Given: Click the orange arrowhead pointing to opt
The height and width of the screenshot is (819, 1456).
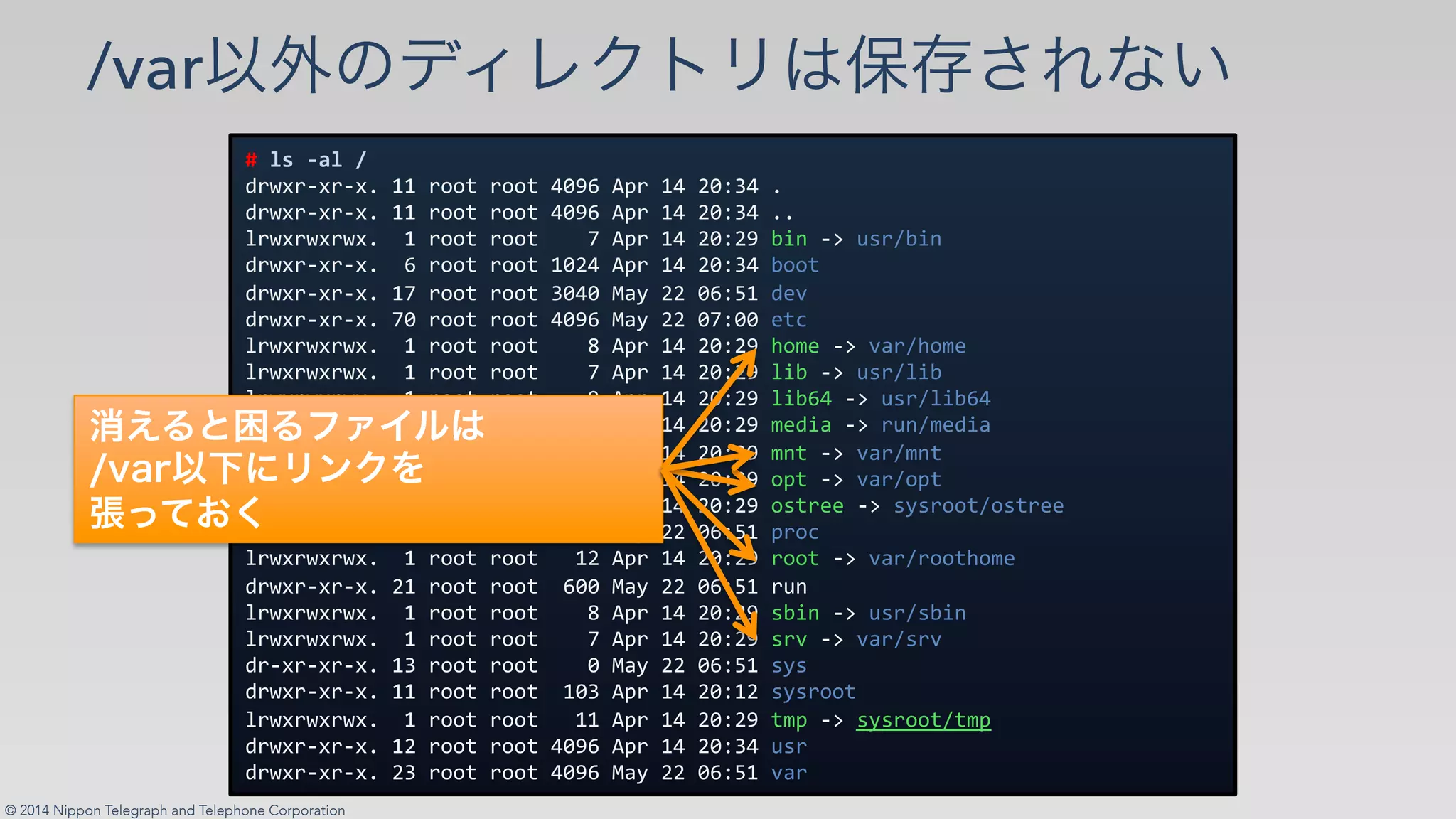Looking at the screenshot, I should [x=746, y=483].
